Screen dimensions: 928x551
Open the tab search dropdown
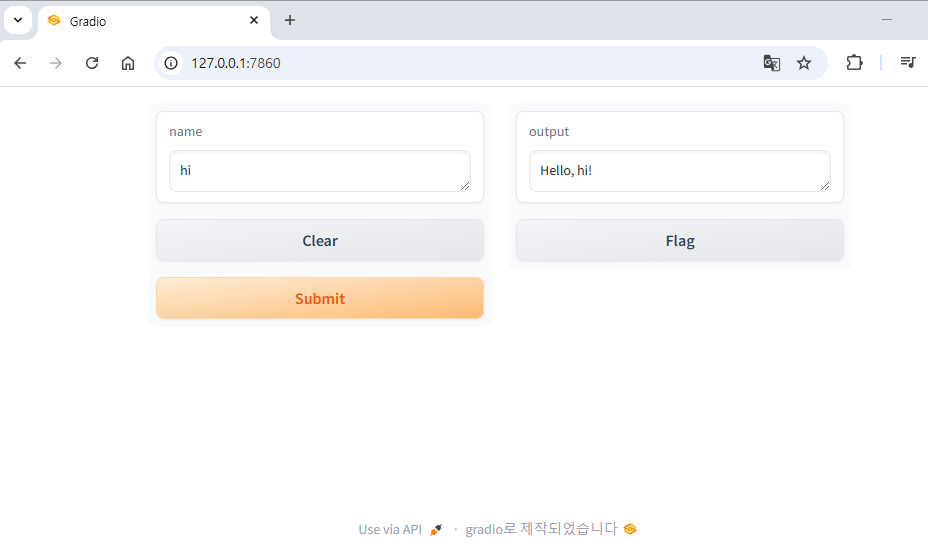pyautogui.click(x=18, y=20)
